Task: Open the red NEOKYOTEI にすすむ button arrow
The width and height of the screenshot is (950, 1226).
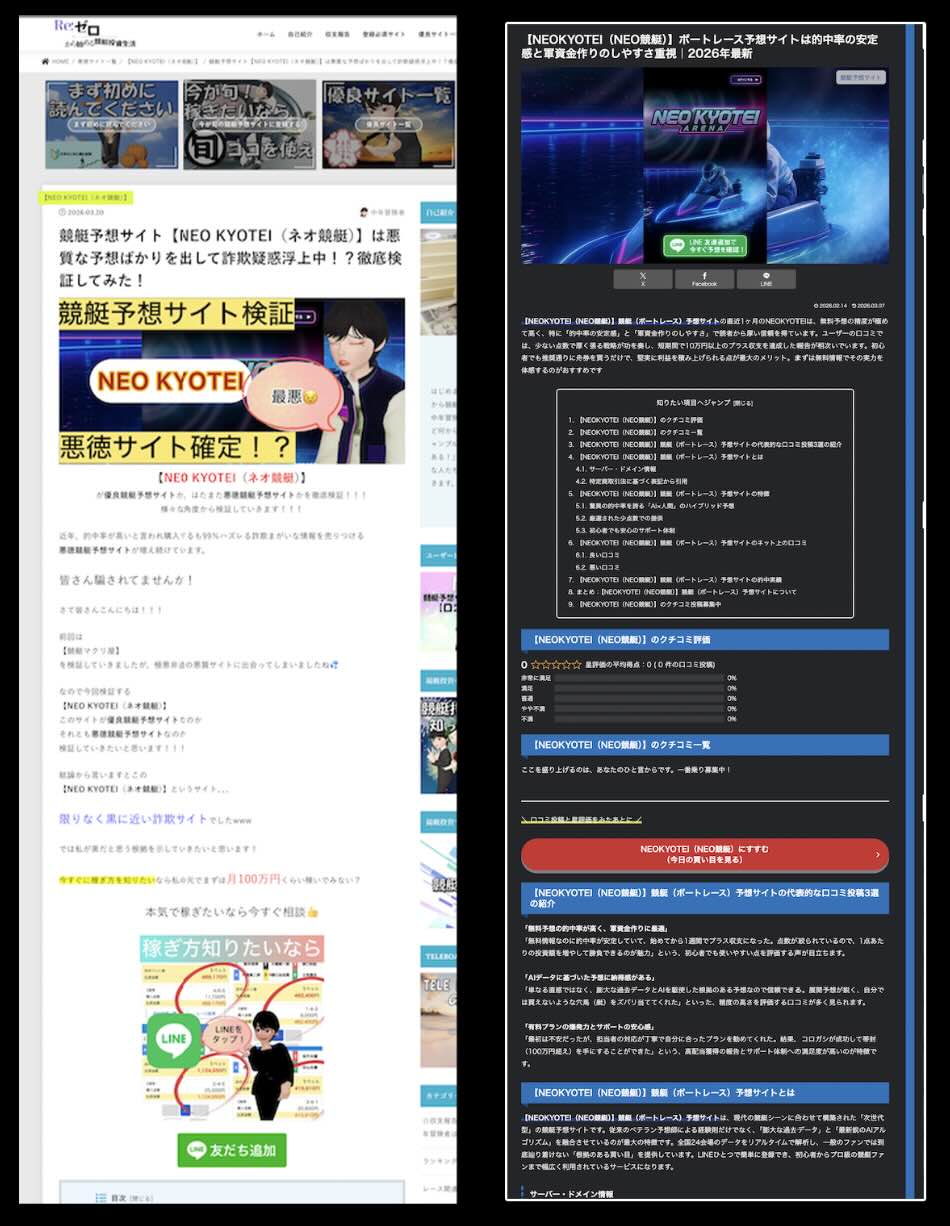Action: [x=877, y=854]
